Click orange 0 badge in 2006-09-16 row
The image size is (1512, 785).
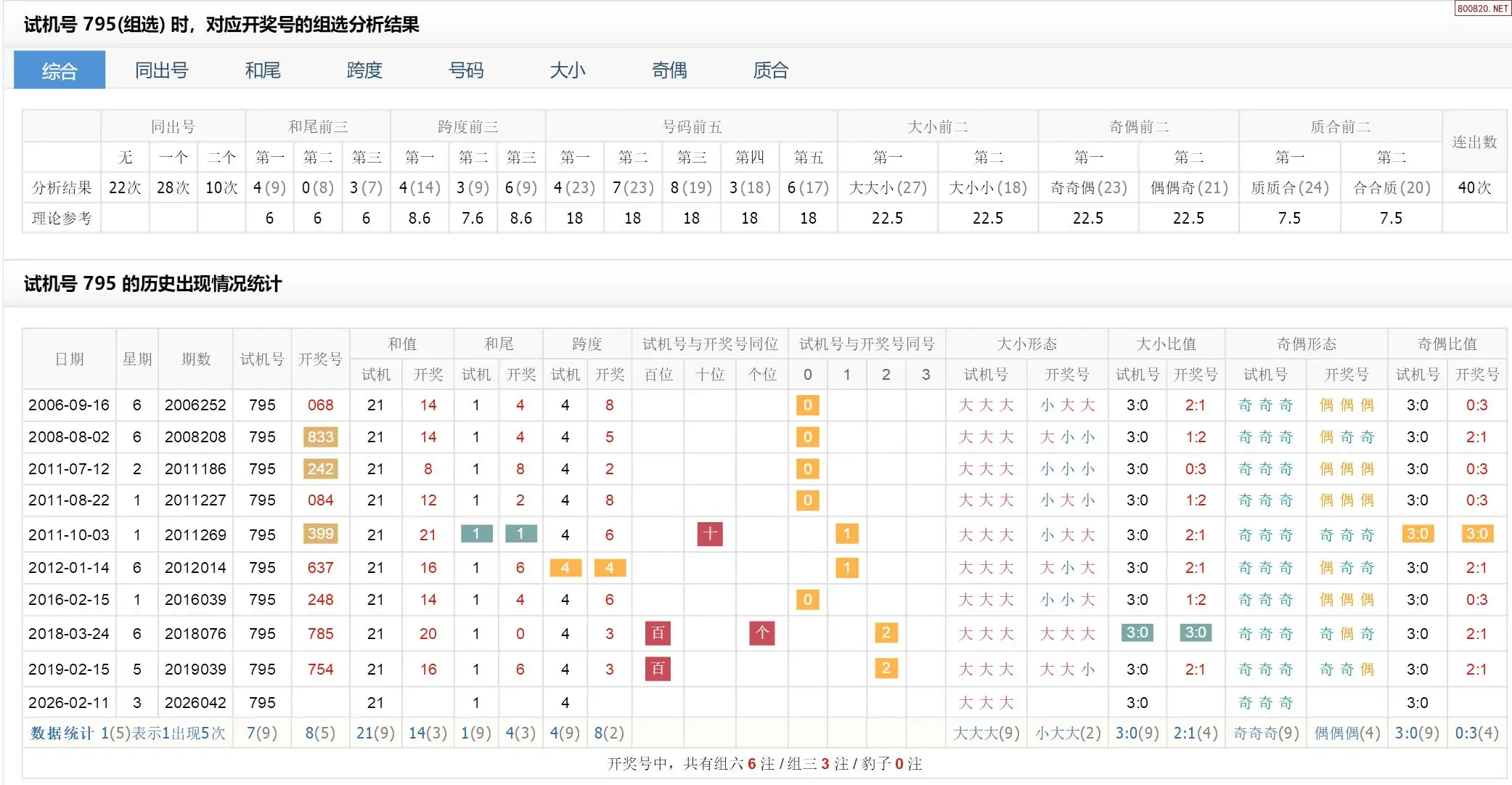807,405
